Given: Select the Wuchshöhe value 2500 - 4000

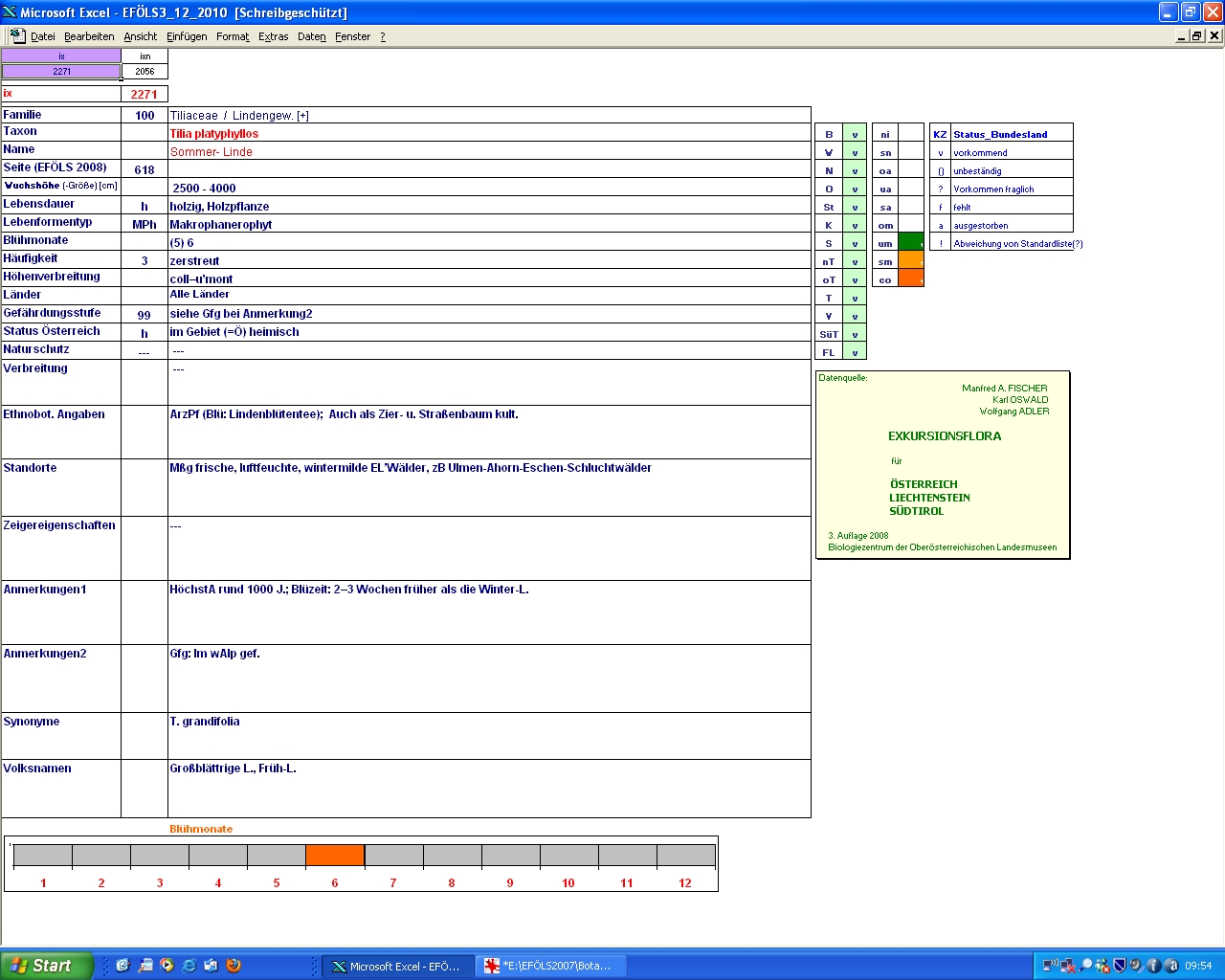Looking at the screenshot, I should 489,188.
